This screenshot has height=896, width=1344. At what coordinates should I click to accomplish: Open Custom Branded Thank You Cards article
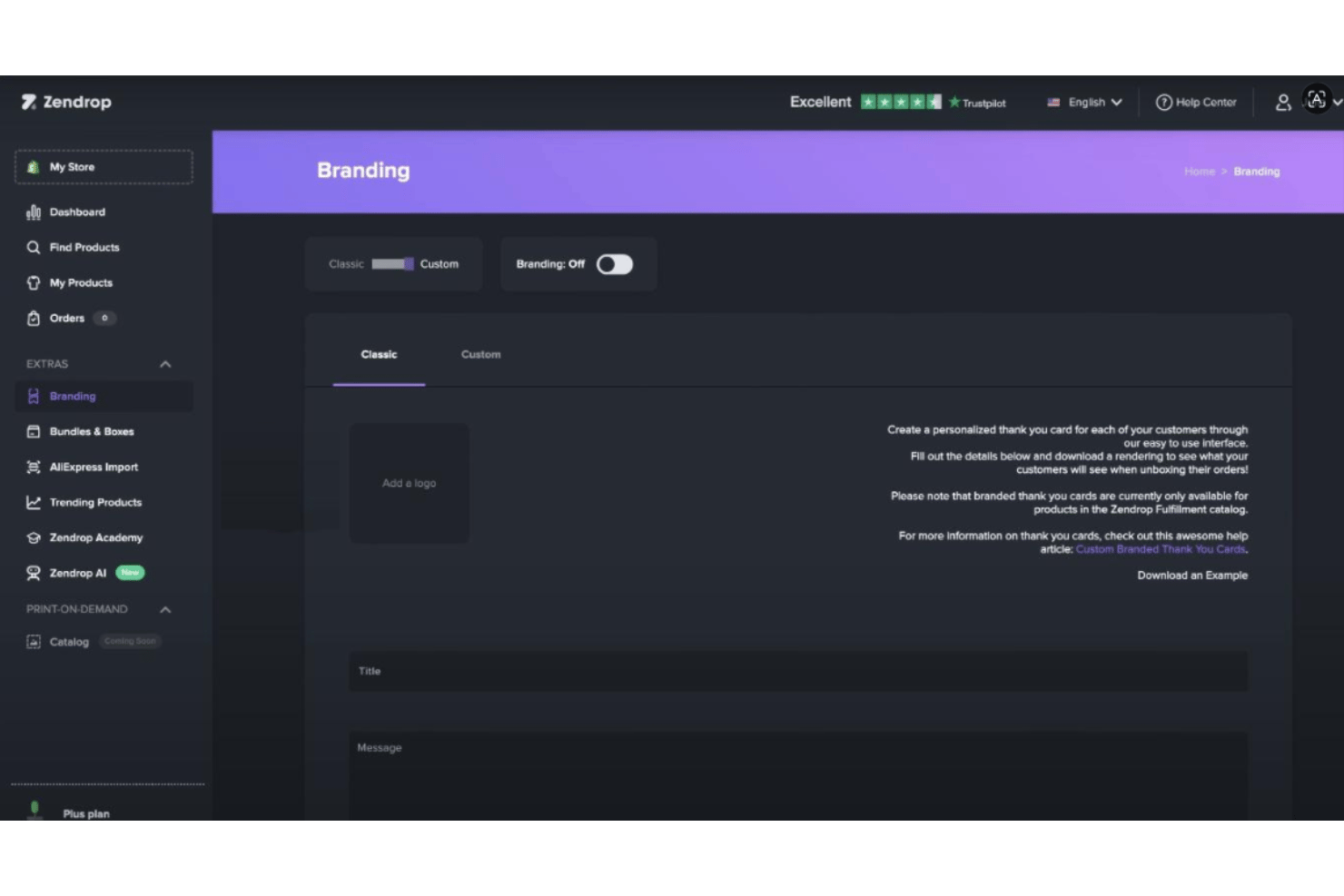point(1161,549)
